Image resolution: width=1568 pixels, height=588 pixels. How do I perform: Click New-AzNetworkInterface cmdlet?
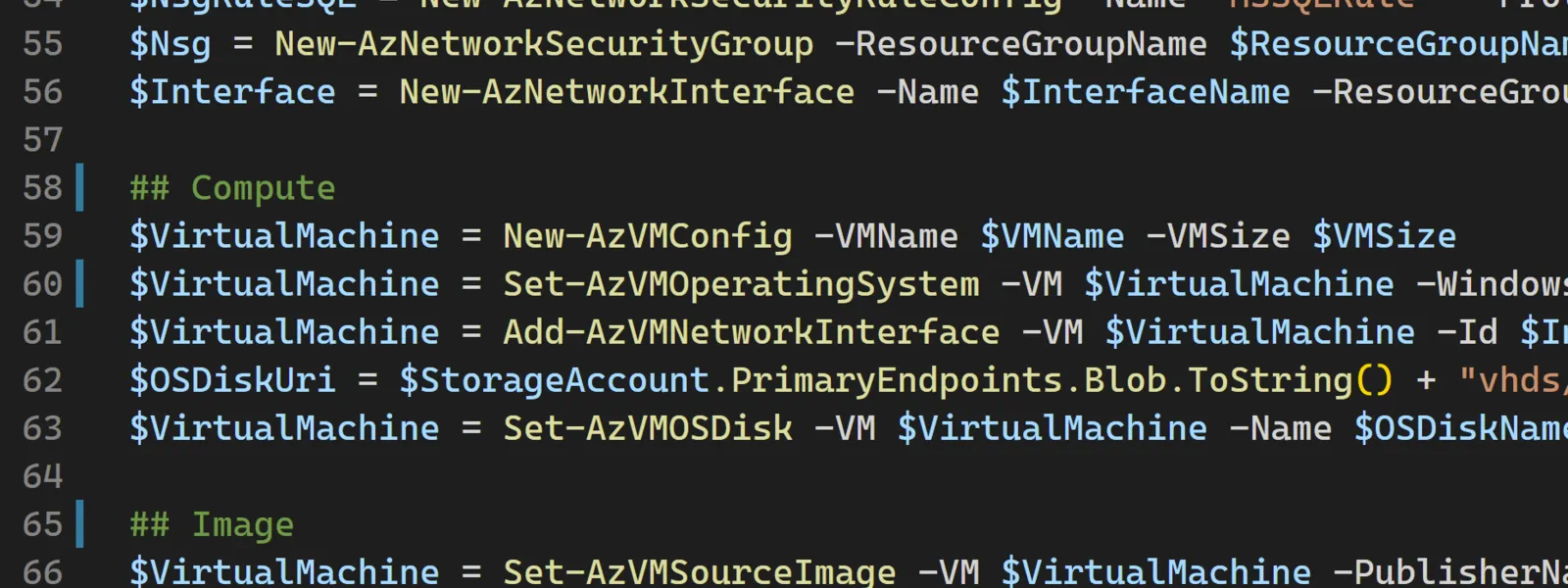tap(627, 92)
